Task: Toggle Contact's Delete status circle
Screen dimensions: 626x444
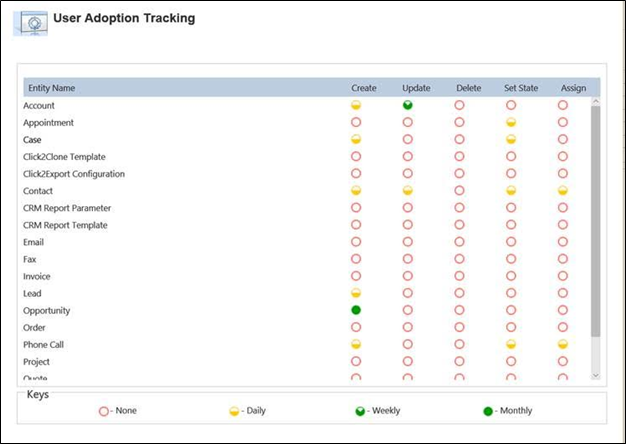Action: pos(460,190)
